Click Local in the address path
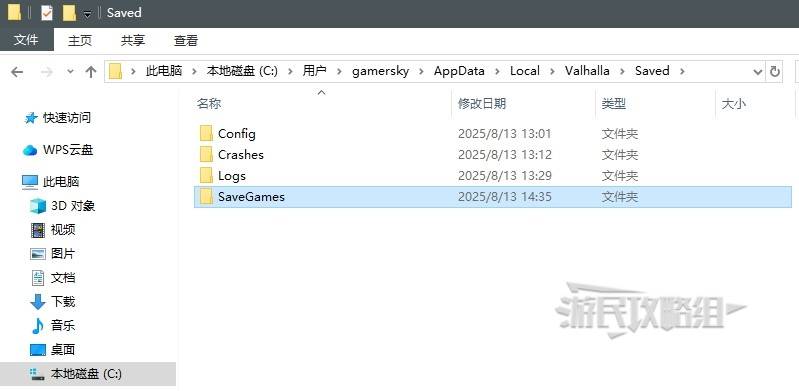Image resolution: width=799 pixels, height=391 pixels. coord(524,71)
